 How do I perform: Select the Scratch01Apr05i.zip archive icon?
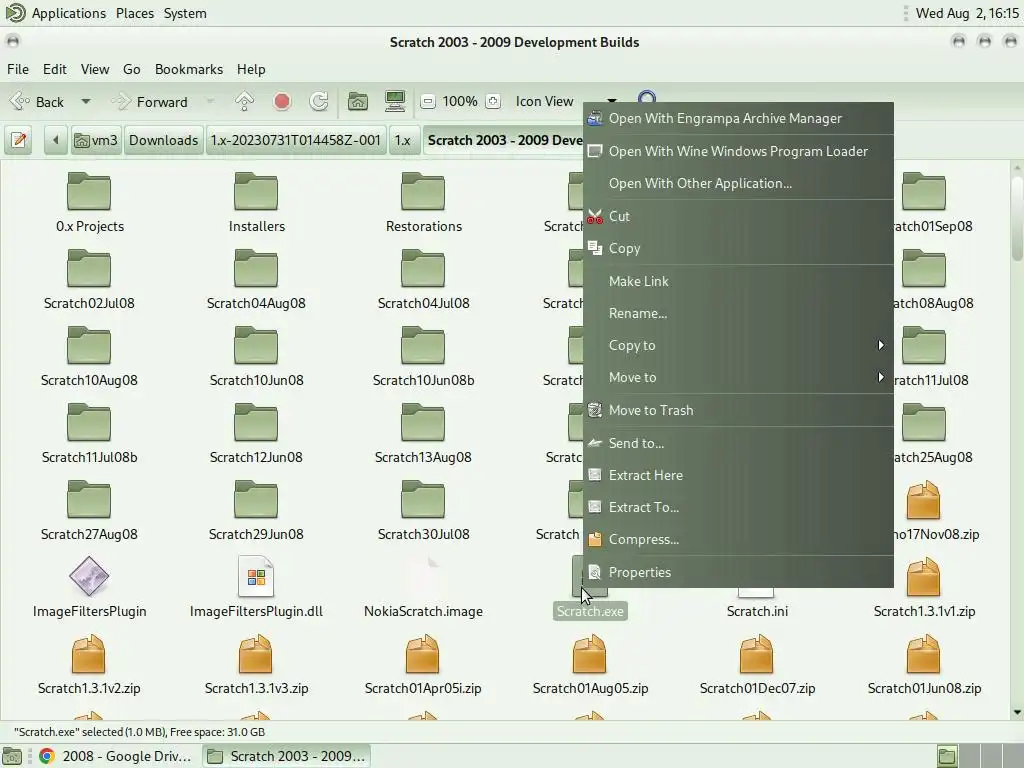(423, 654)
